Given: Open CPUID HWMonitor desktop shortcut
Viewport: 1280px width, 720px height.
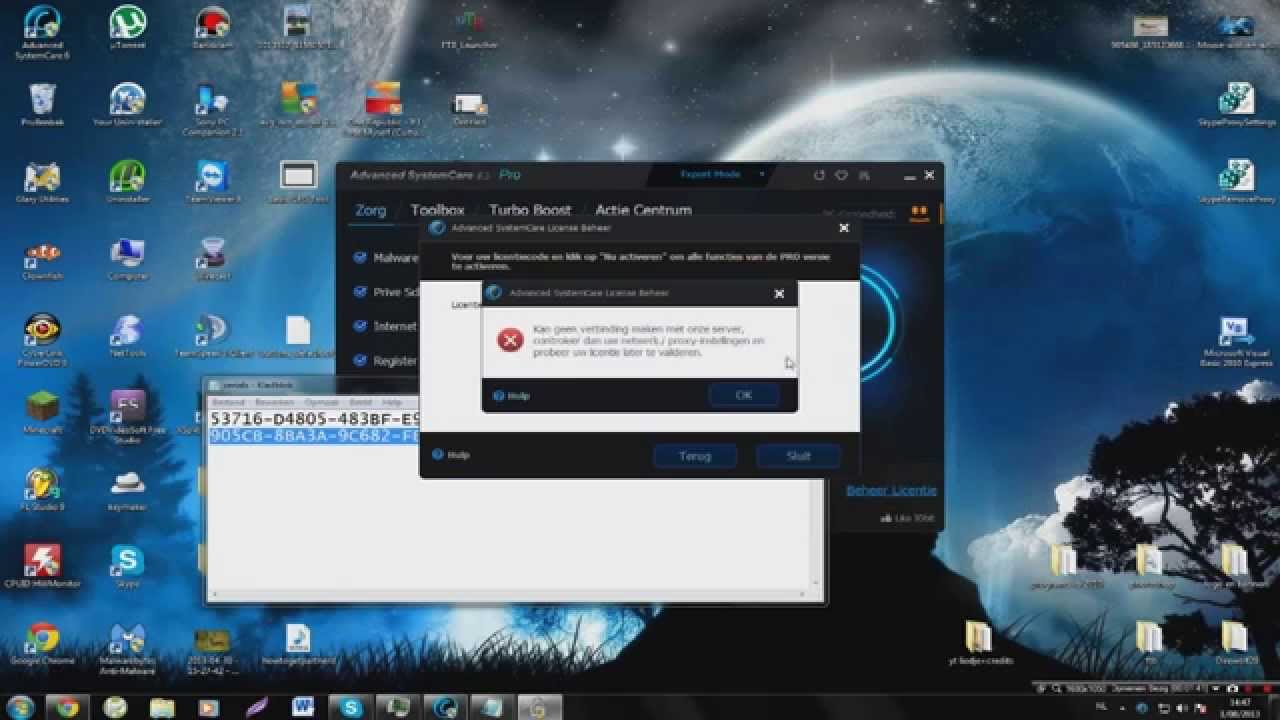Looking at the screenshot, I should coord(42,565).
